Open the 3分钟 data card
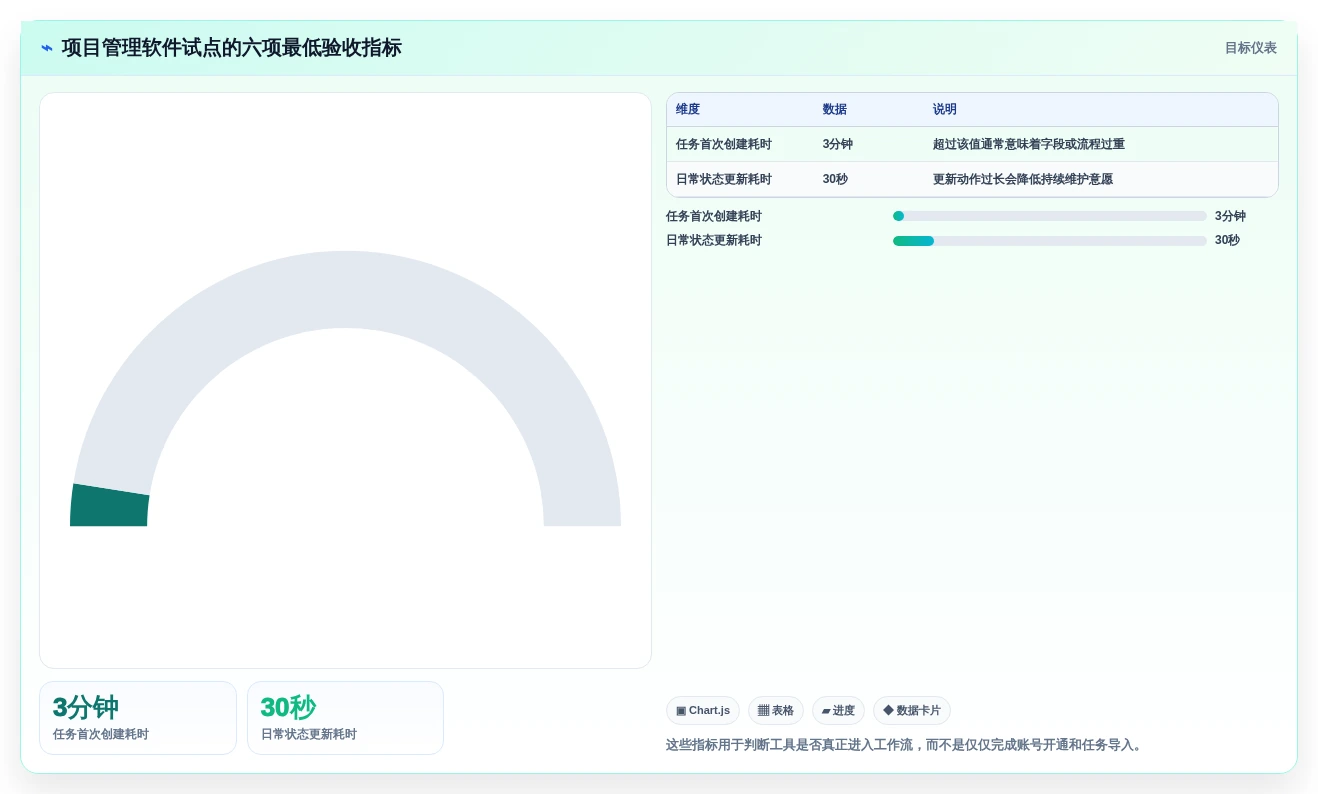 pos(138,718)
